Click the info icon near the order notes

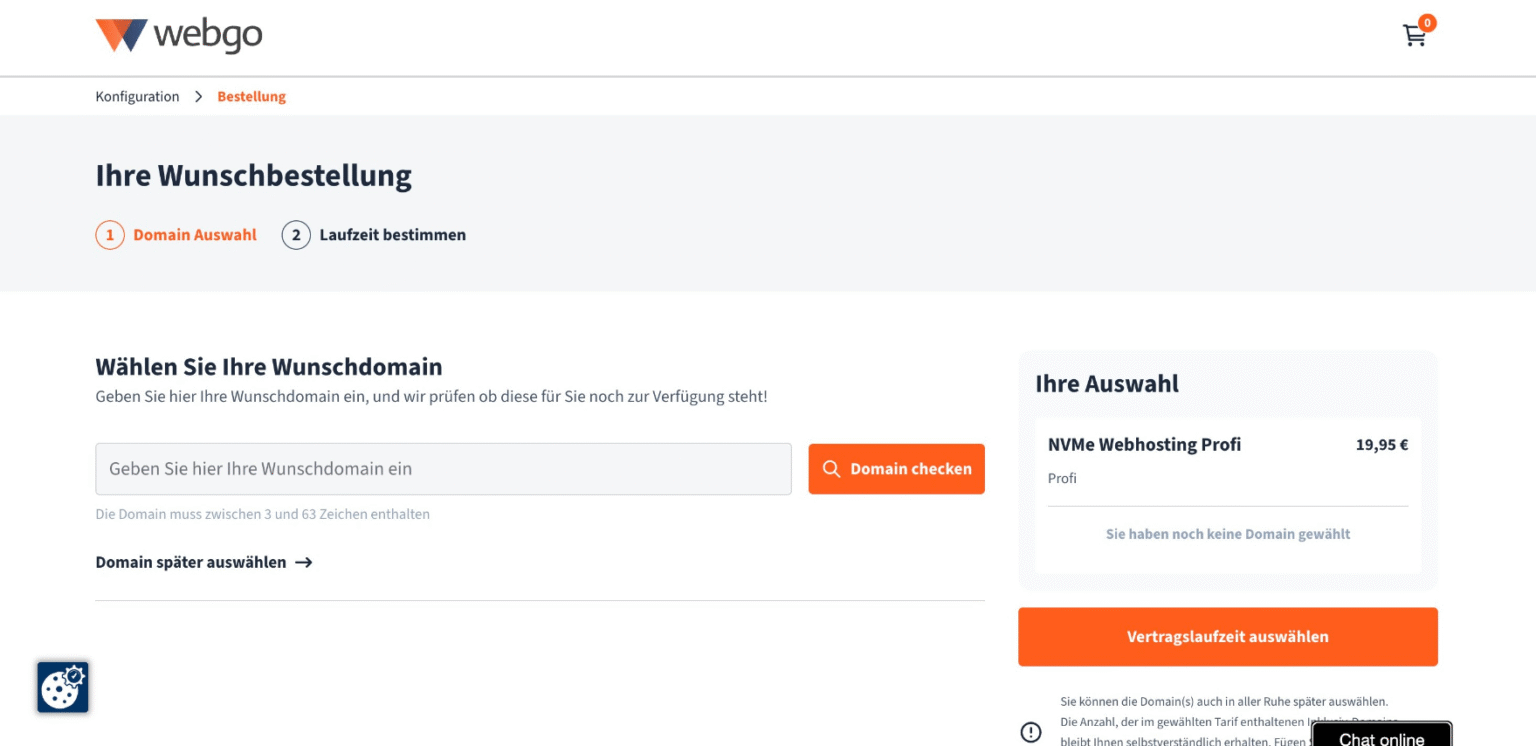pos(1031,732)
